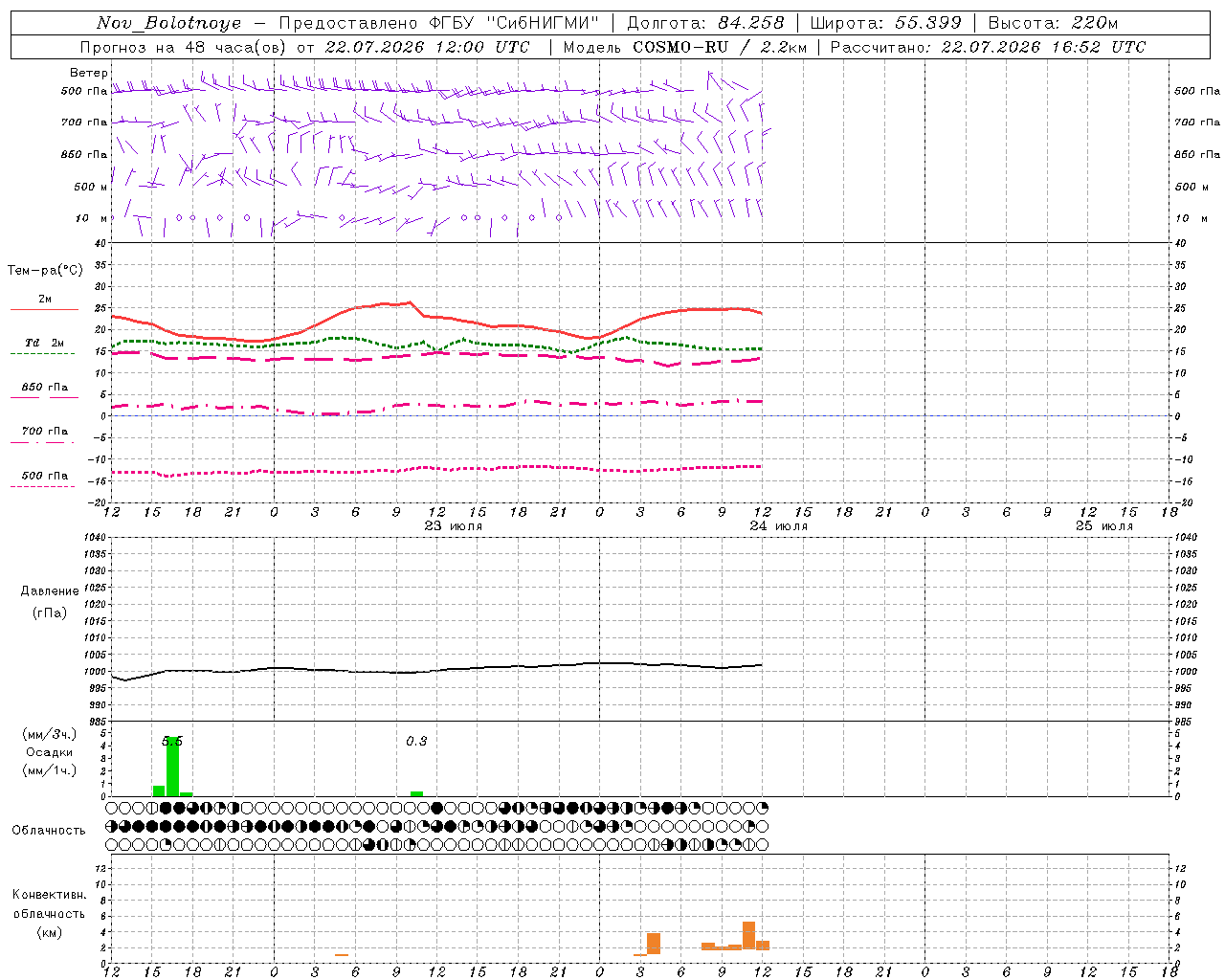Click the 24 июля date label
The height and width of the screenshot is (980, 1225).
(779, 526)
